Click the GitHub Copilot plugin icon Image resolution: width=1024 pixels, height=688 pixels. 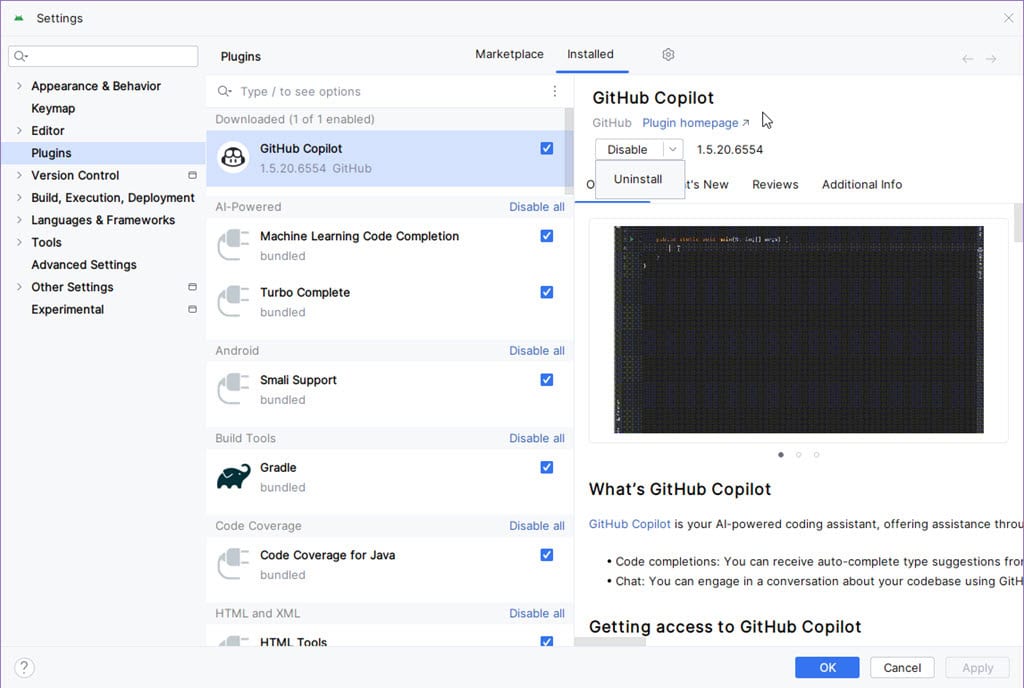tap(233, 157)
